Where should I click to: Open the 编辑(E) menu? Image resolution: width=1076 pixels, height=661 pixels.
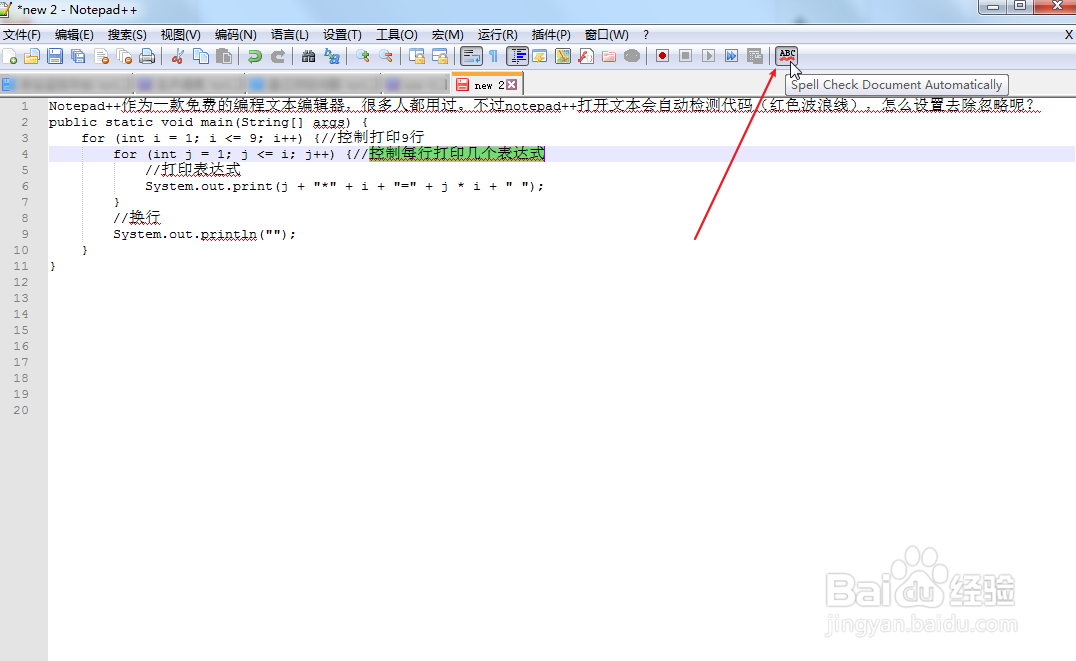pyautogui.click(x=74, y=34)
